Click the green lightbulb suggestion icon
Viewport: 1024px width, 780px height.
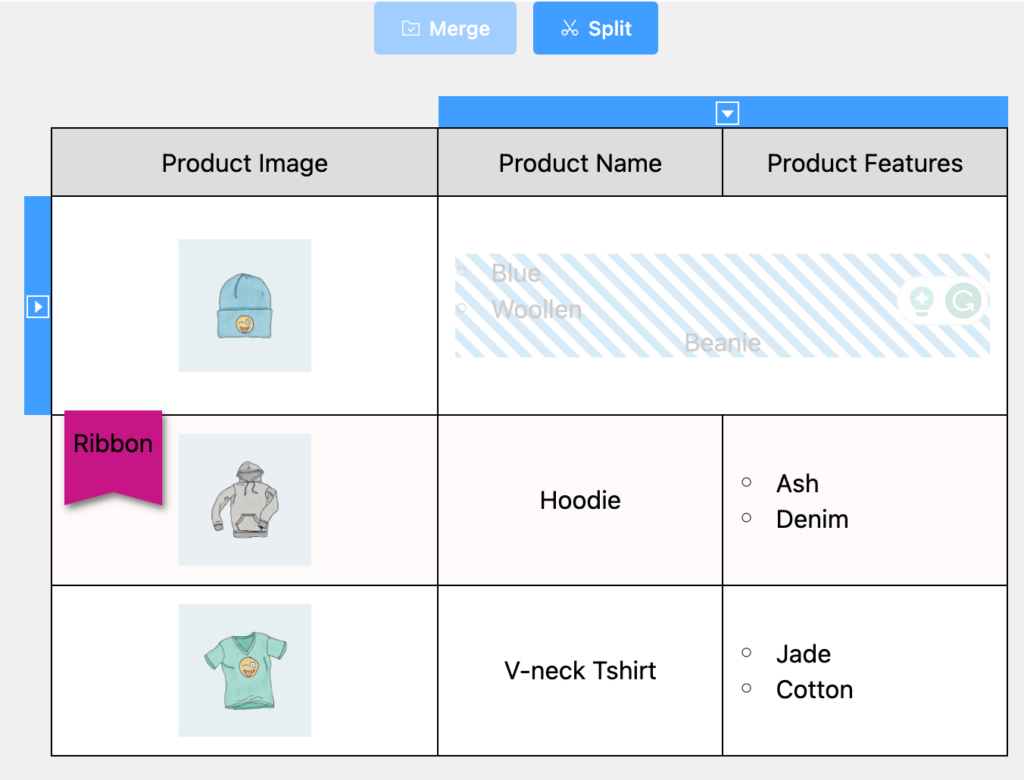click(x=921, y=301)
